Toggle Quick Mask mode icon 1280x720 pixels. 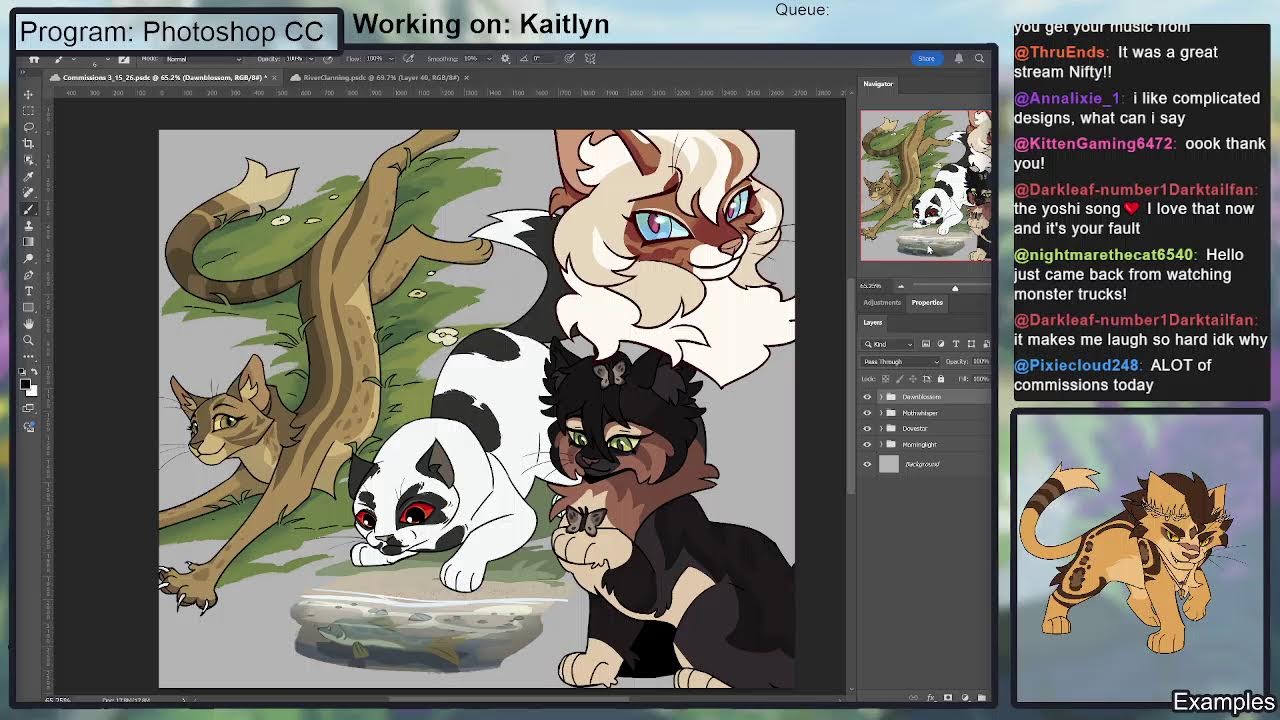(x=28, y=408)
